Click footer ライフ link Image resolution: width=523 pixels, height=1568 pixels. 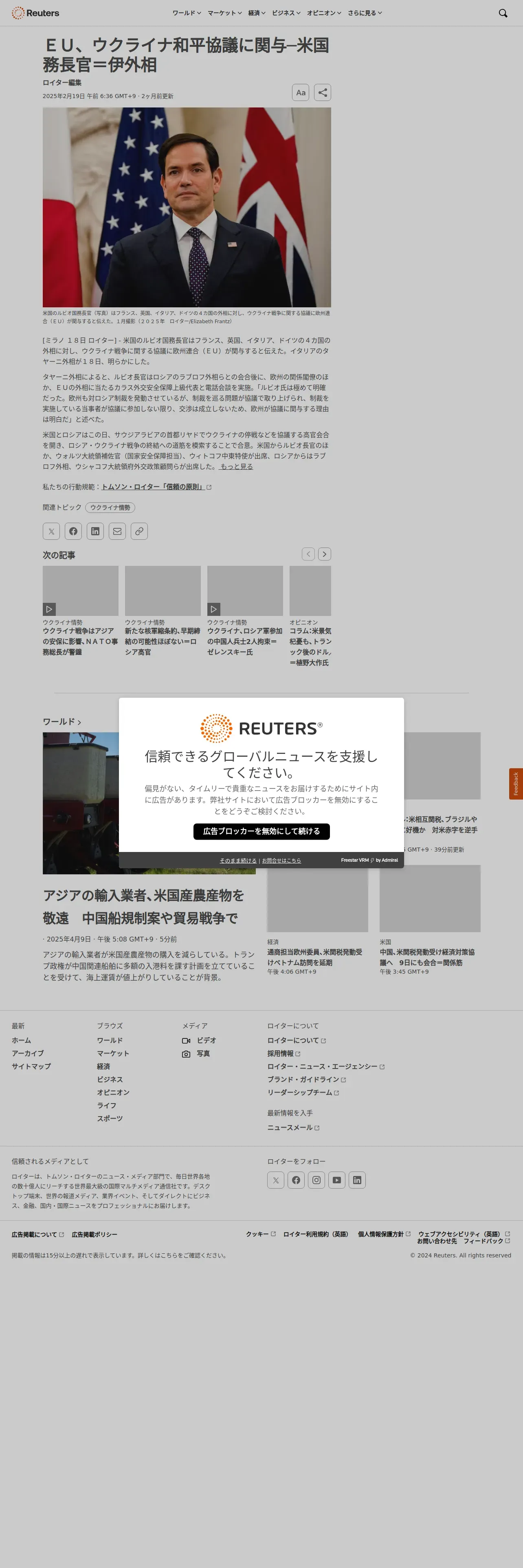107,1106
